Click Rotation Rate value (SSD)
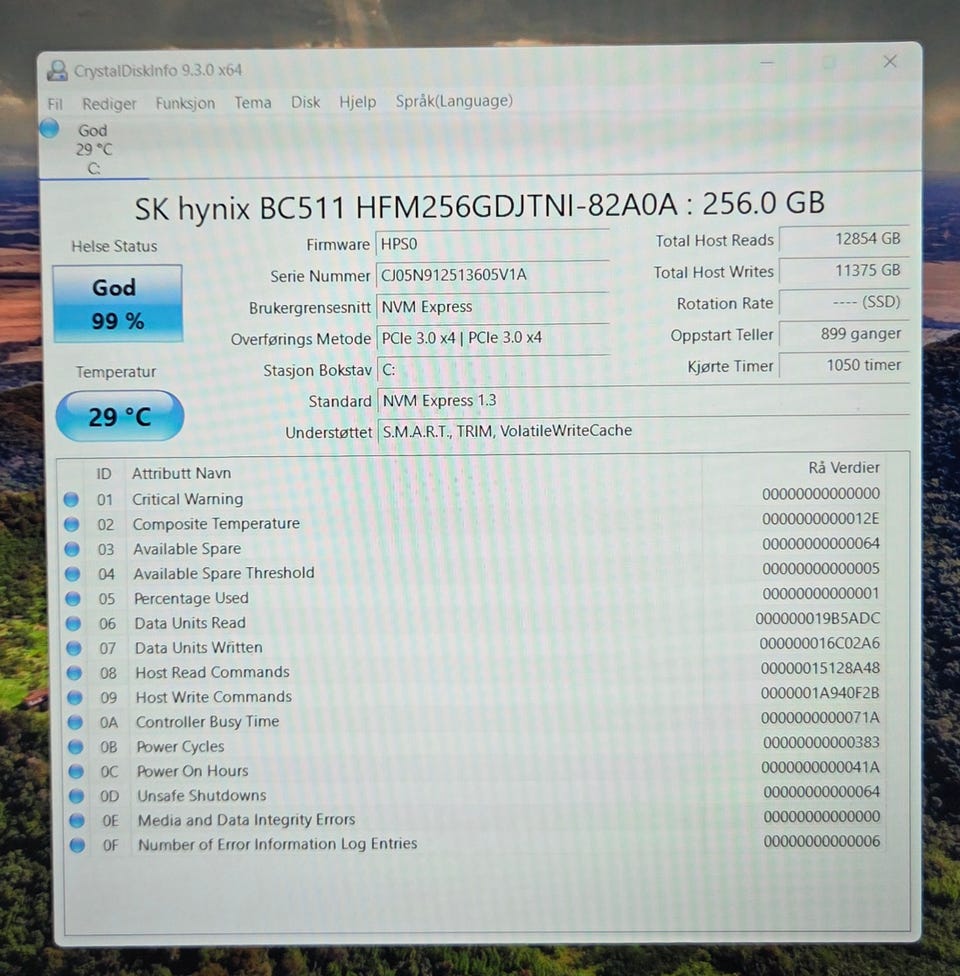This screenshot has width=960, height=976. [x=844, y=303]
